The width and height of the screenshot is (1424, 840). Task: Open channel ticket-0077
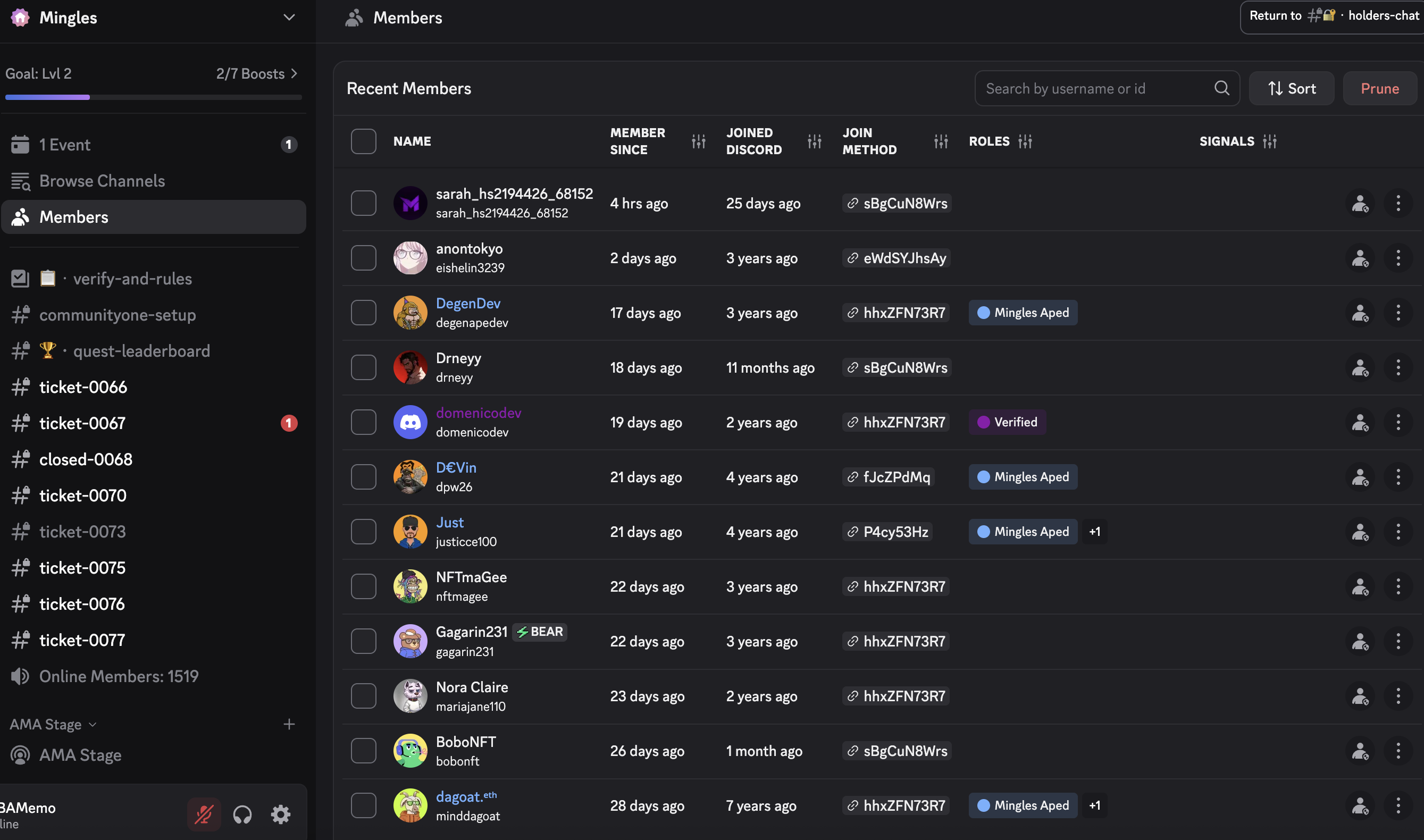(153, 640)
